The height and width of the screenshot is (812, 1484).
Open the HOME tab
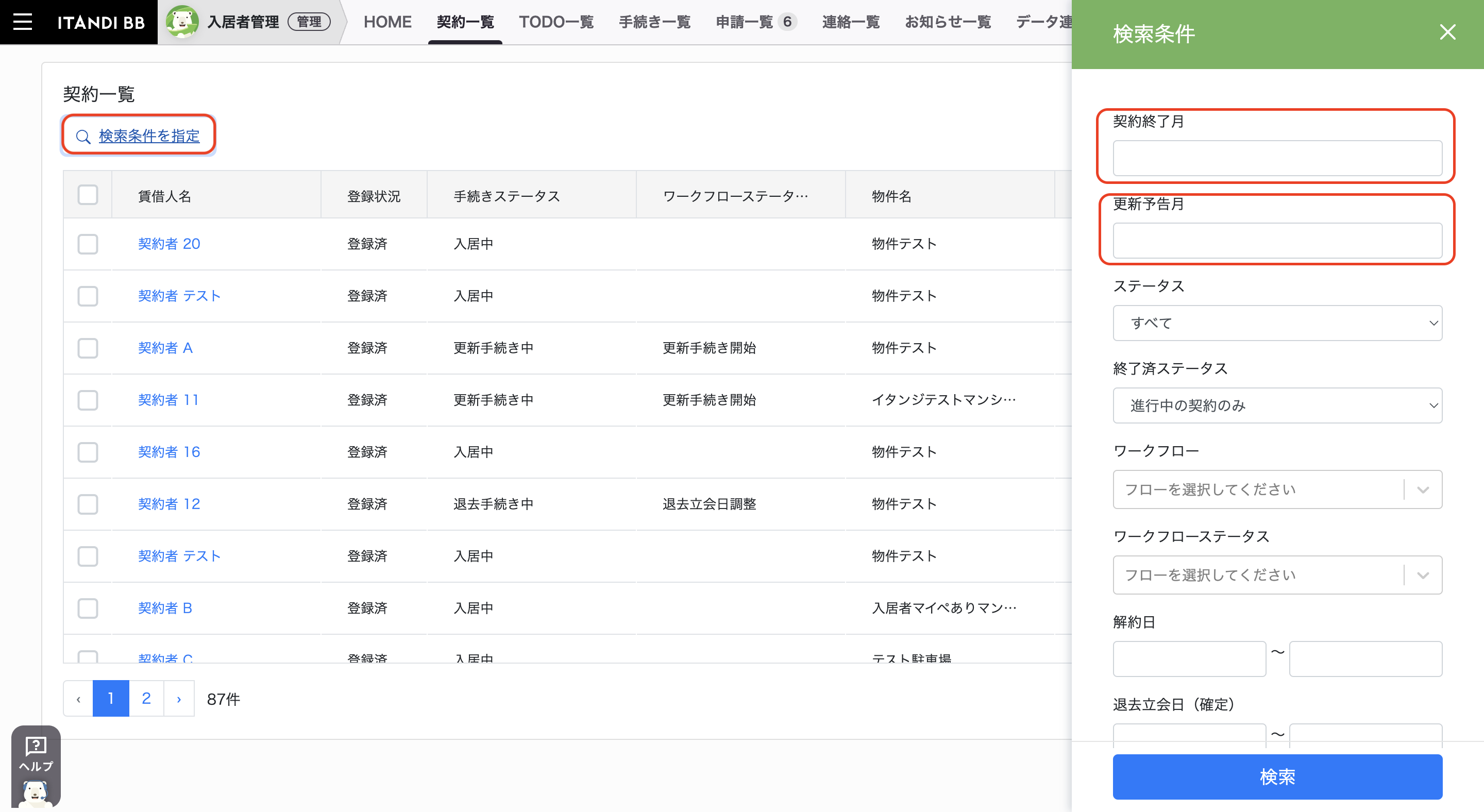coord(387,22)
